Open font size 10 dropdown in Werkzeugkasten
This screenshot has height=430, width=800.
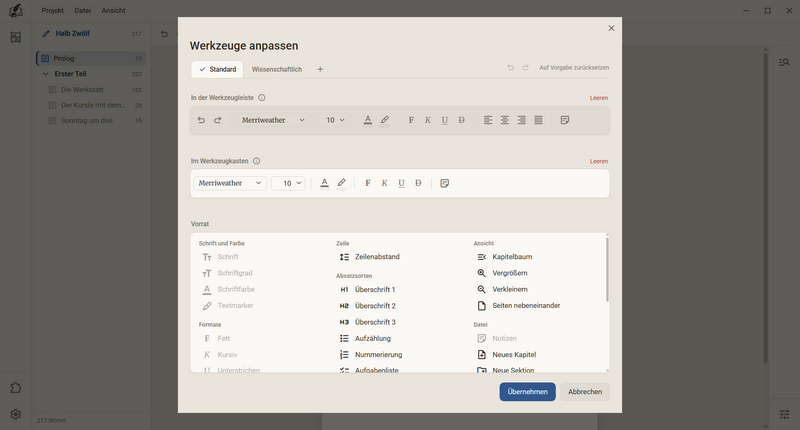pyautogui.click(x=288, y=183)
